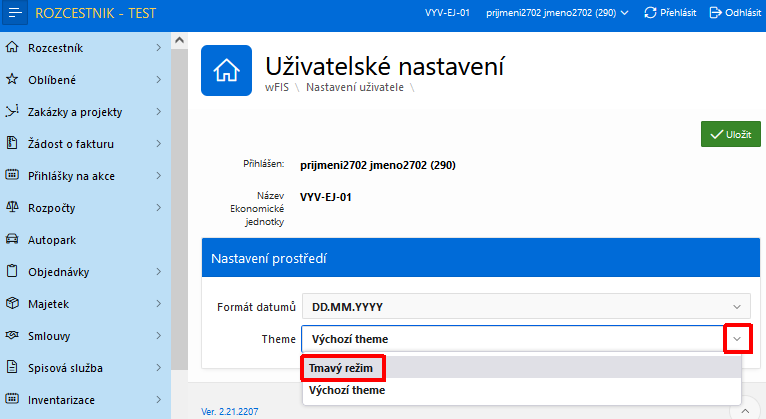Image resolution: width=766 pixels, height=419 pixels.
Task: Expand the Rozpočty submenu arrow
Action: coord(159,207)
